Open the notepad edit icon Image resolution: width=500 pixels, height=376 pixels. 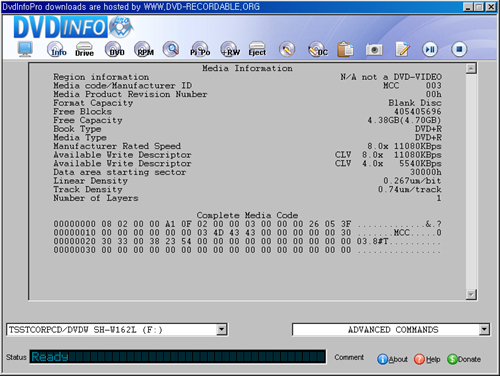(402, 49)
